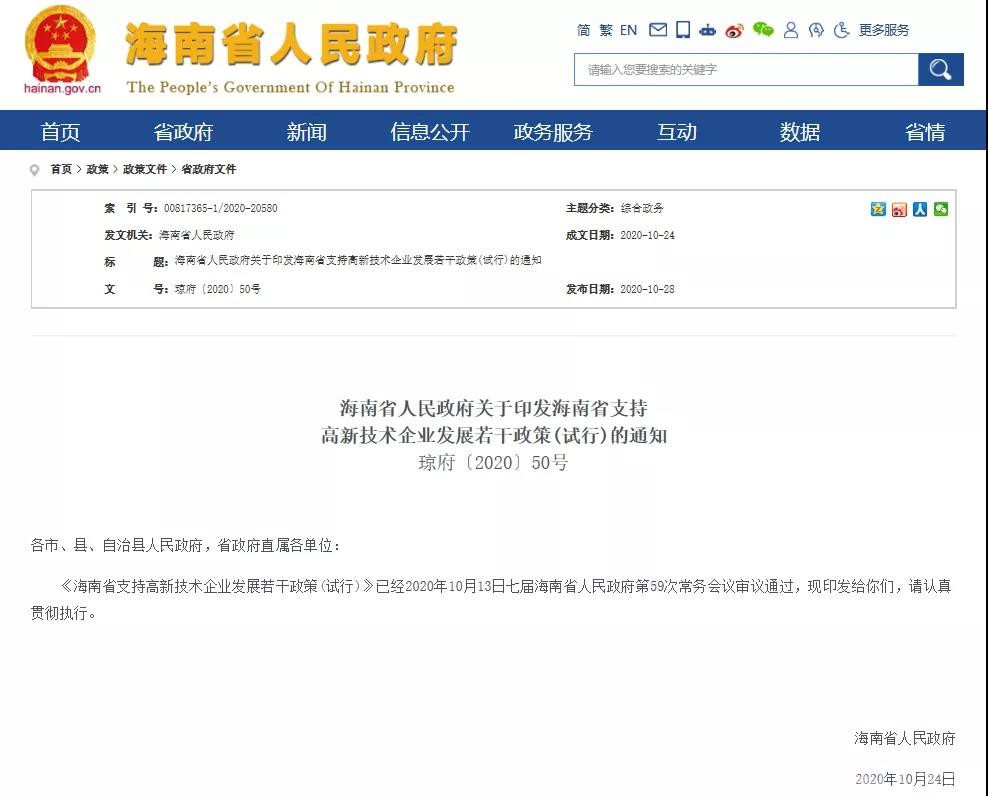Share via blue 人 icon
The image size is (988, 796).
[920, 209]
